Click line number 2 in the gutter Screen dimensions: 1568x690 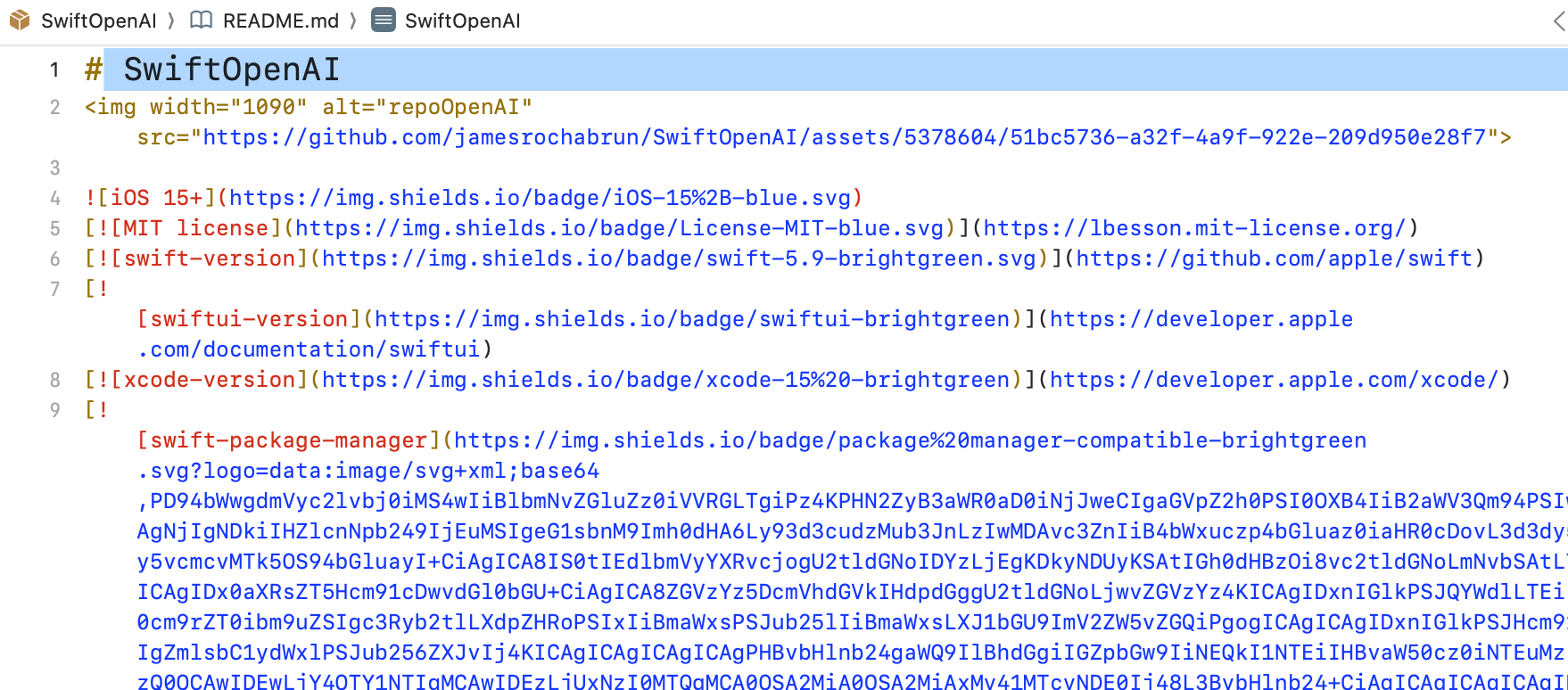coord(55,107)
